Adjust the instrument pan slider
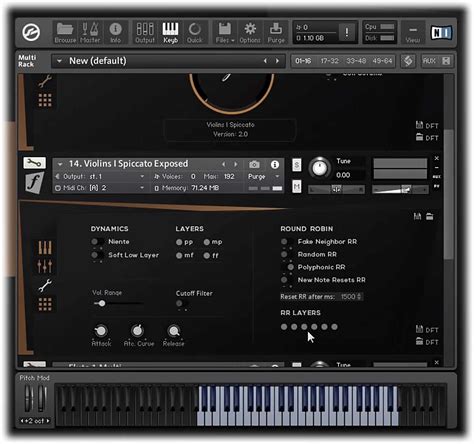The width and height of the screenshot is (474, 444). pos(336,189)
